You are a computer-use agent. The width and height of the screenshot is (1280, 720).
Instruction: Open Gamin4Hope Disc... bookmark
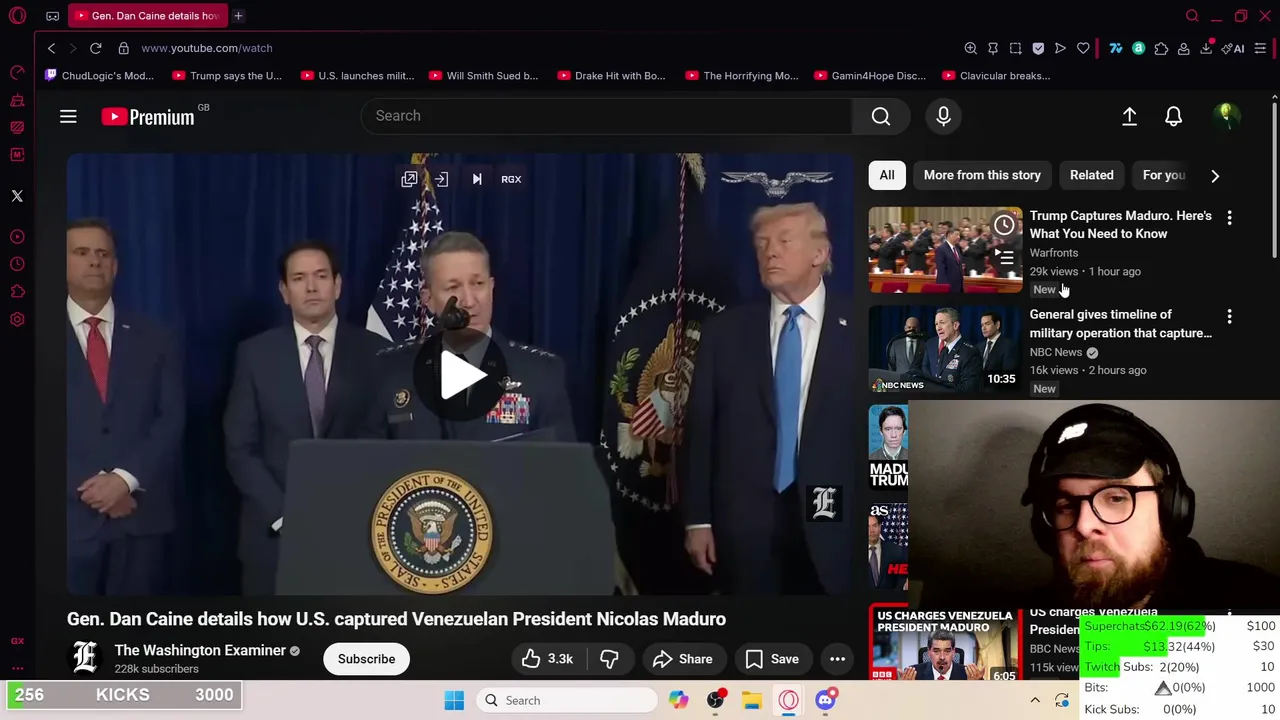(x=870, y=76)
